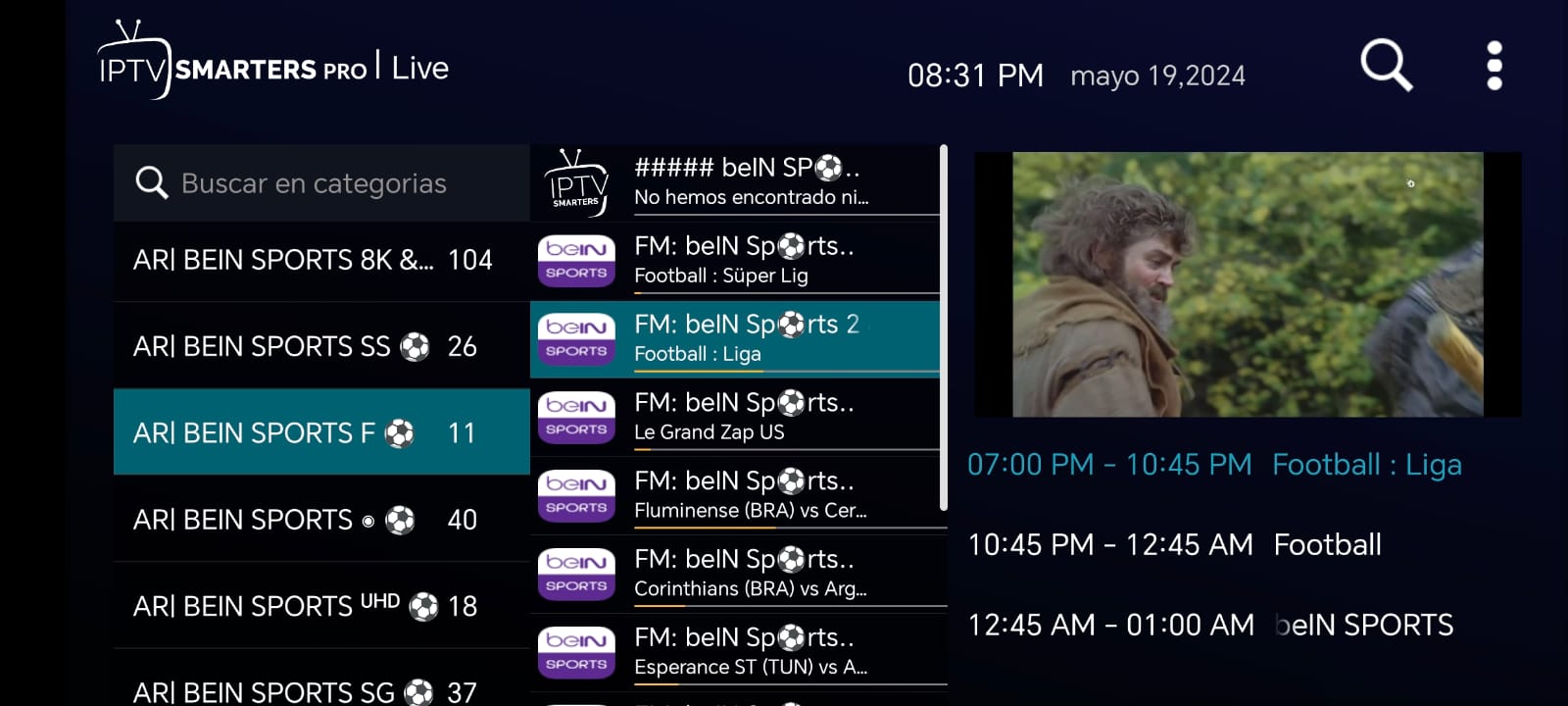The height and width of the screenshot is (706, 1568).
Task: Select the category with 40 channels
Action: click(321, 520)
